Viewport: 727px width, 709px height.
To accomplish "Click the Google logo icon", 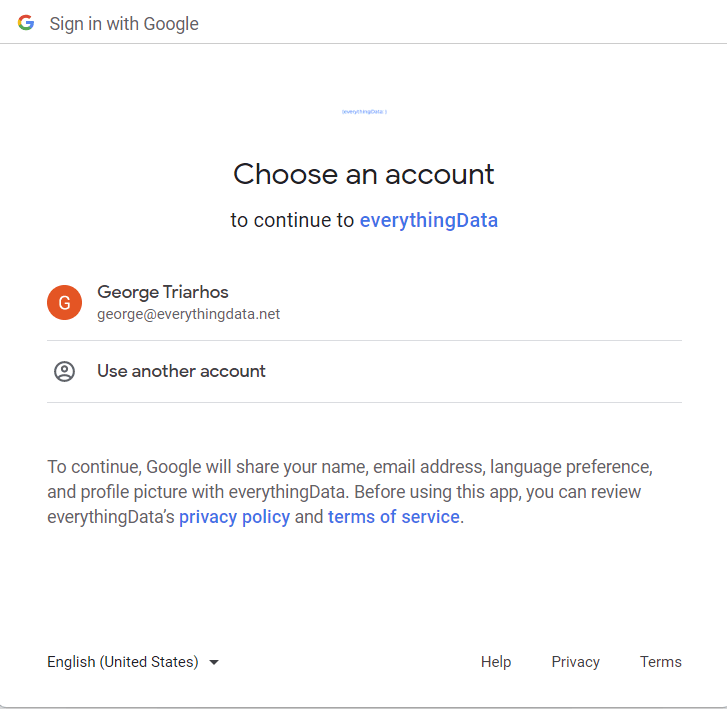I will pos(26,23).
